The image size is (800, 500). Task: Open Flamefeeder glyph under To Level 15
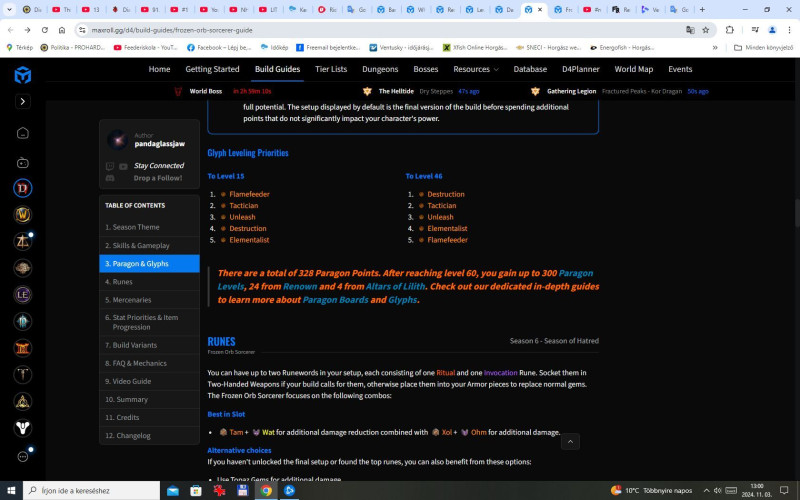coord(249,194)
